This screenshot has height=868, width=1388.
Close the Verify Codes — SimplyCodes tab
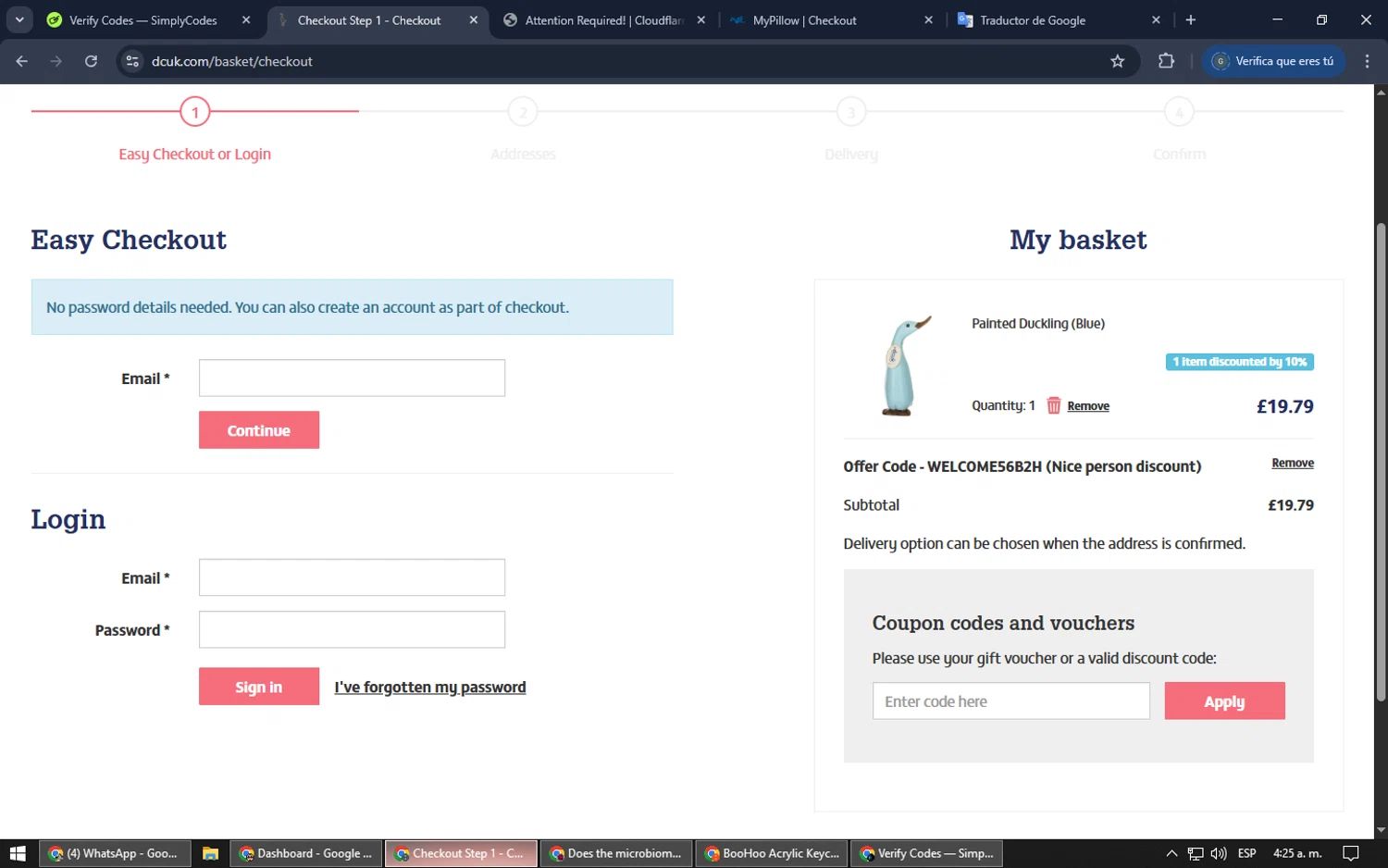tap(246, 19)
